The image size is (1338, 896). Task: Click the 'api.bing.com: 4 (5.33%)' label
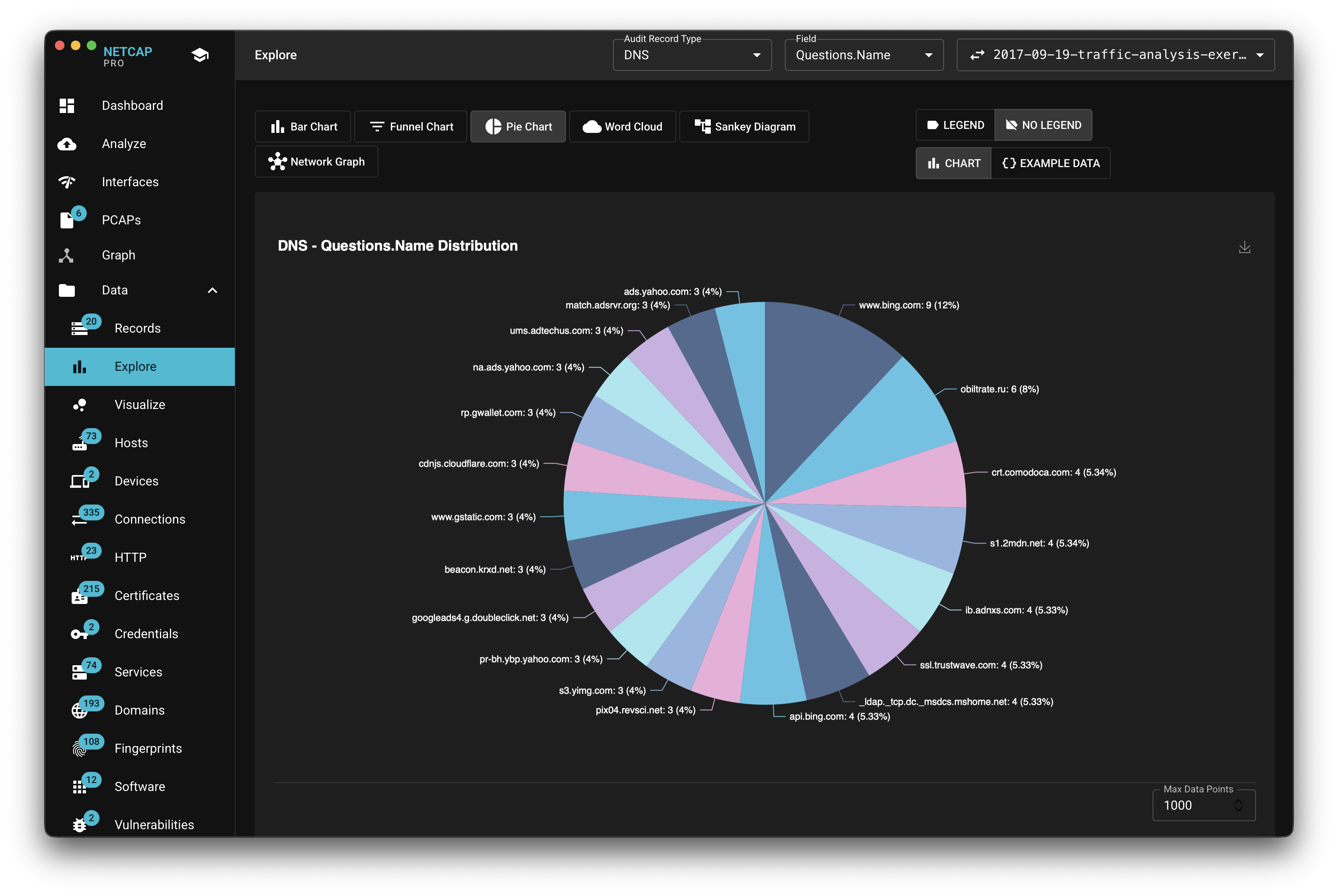[x=840, y=717]
